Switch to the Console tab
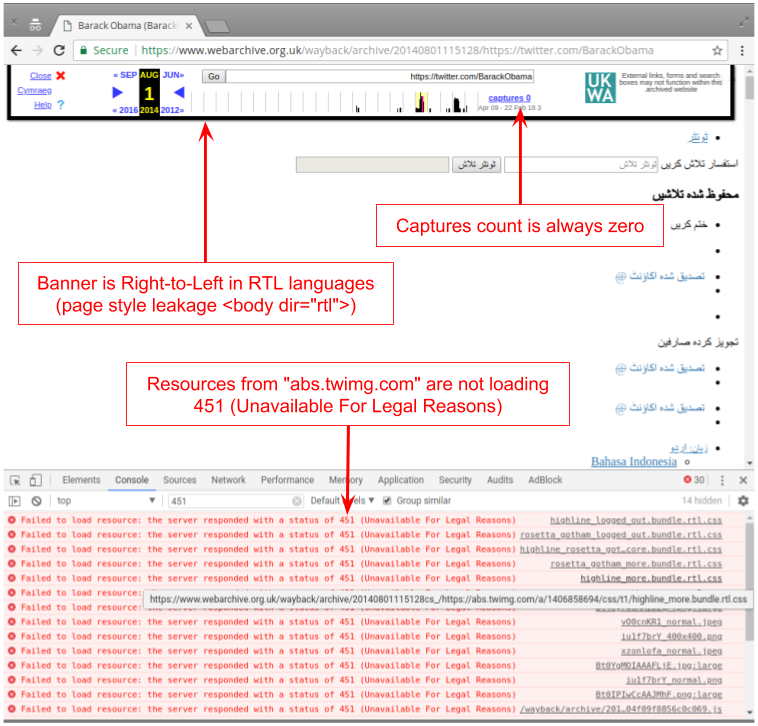758x726 pixels. pyautogui.click(x=131, y=480)
